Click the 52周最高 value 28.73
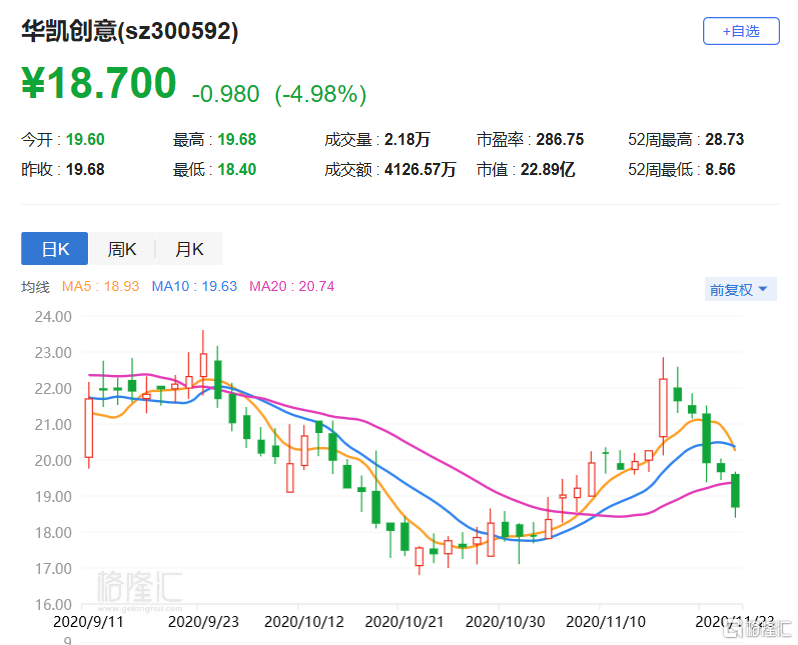 (x=724, y=139)
